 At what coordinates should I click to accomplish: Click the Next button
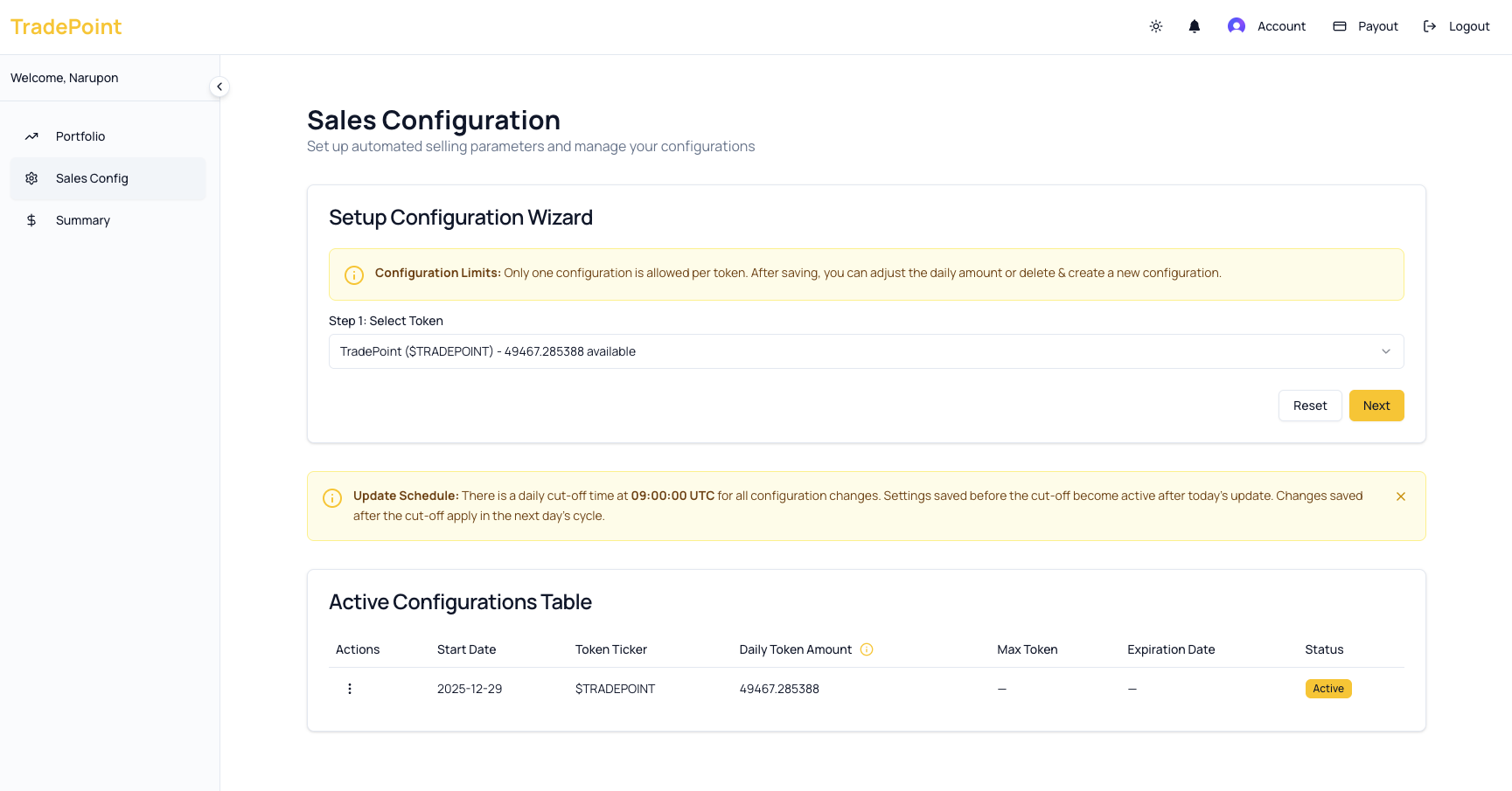point(1376,405)
